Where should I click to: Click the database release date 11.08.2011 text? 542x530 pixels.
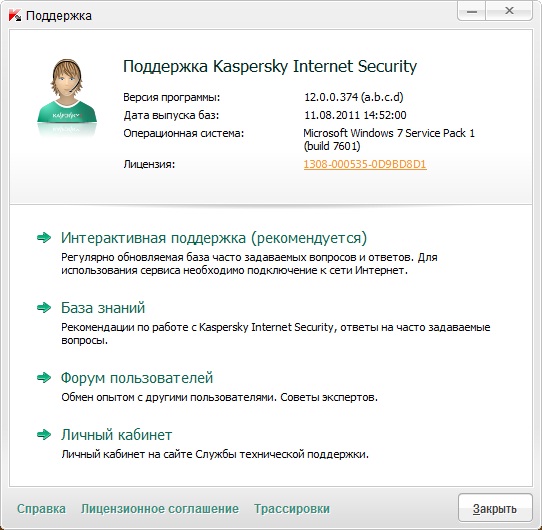coord(355,115)
